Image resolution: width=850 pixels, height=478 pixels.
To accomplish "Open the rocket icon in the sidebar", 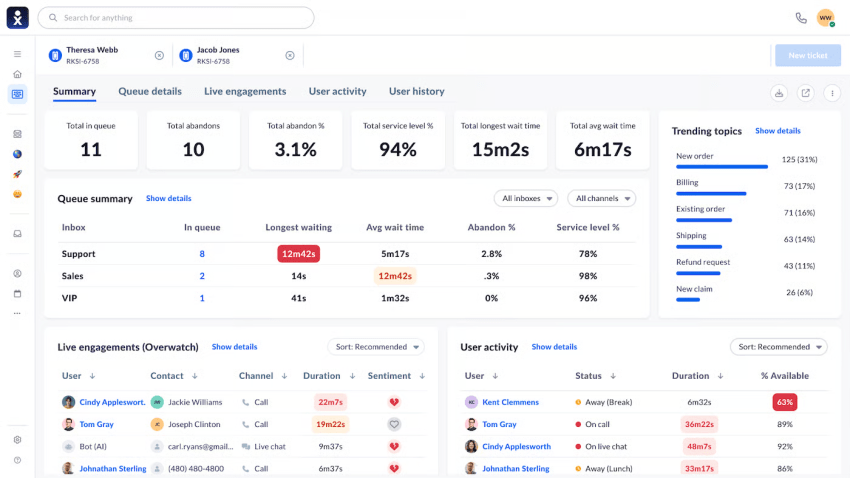I will (17, 174).
